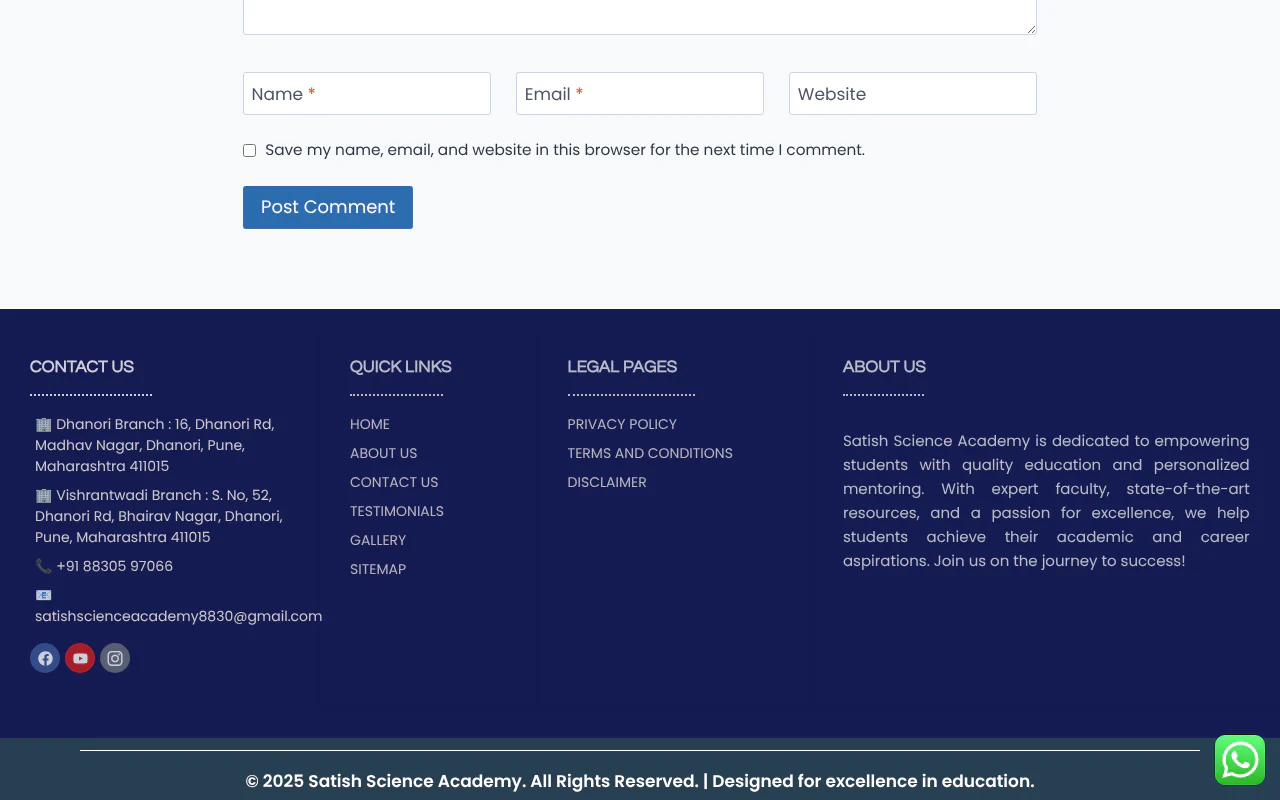Go to the HOME quick link
This screenshot has height=800, width=1280.
coord(370,424)
